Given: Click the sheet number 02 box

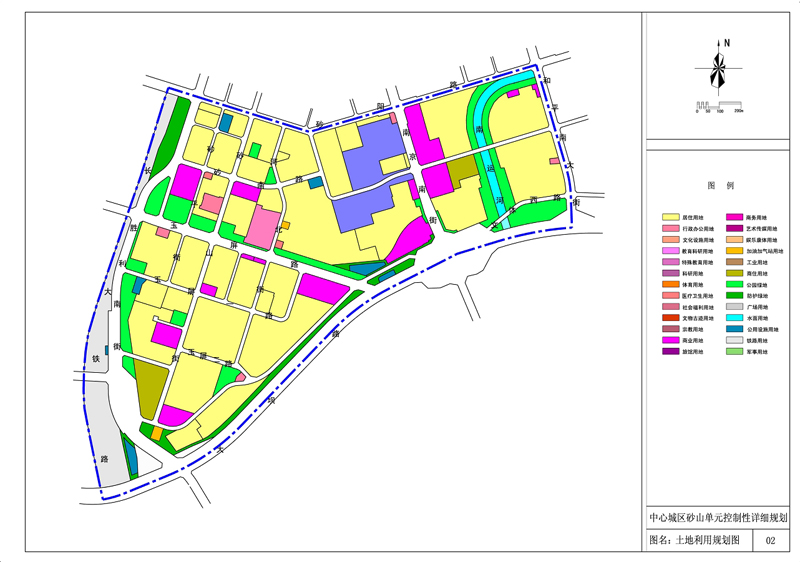Looking at the screenshot, I should coord(770,541).
